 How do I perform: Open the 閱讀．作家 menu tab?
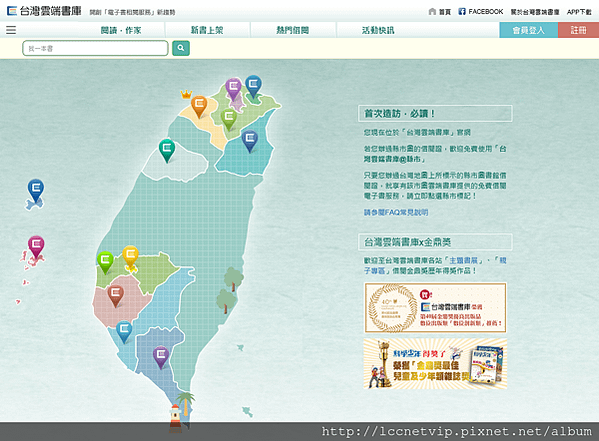pyautogui.click(x=121, y=30)
